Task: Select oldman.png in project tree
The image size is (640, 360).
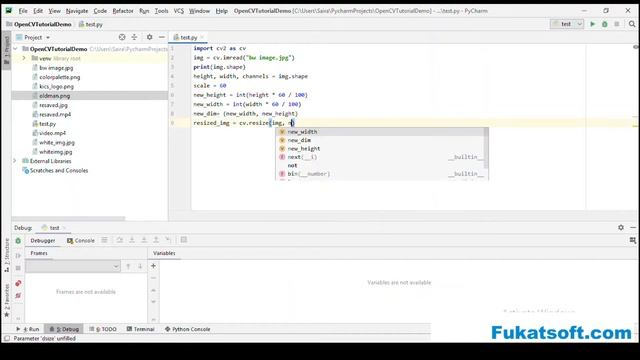Action: click(x=55, y=96)
